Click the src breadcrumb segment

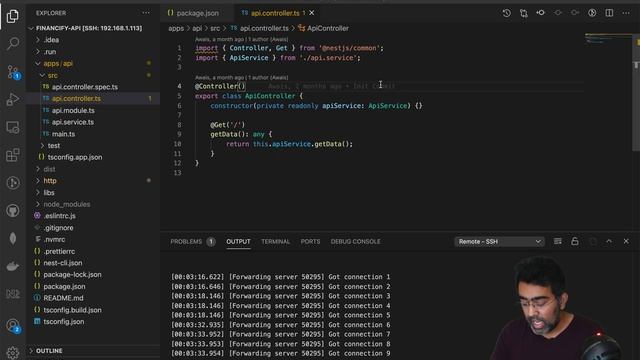(215, 28)
